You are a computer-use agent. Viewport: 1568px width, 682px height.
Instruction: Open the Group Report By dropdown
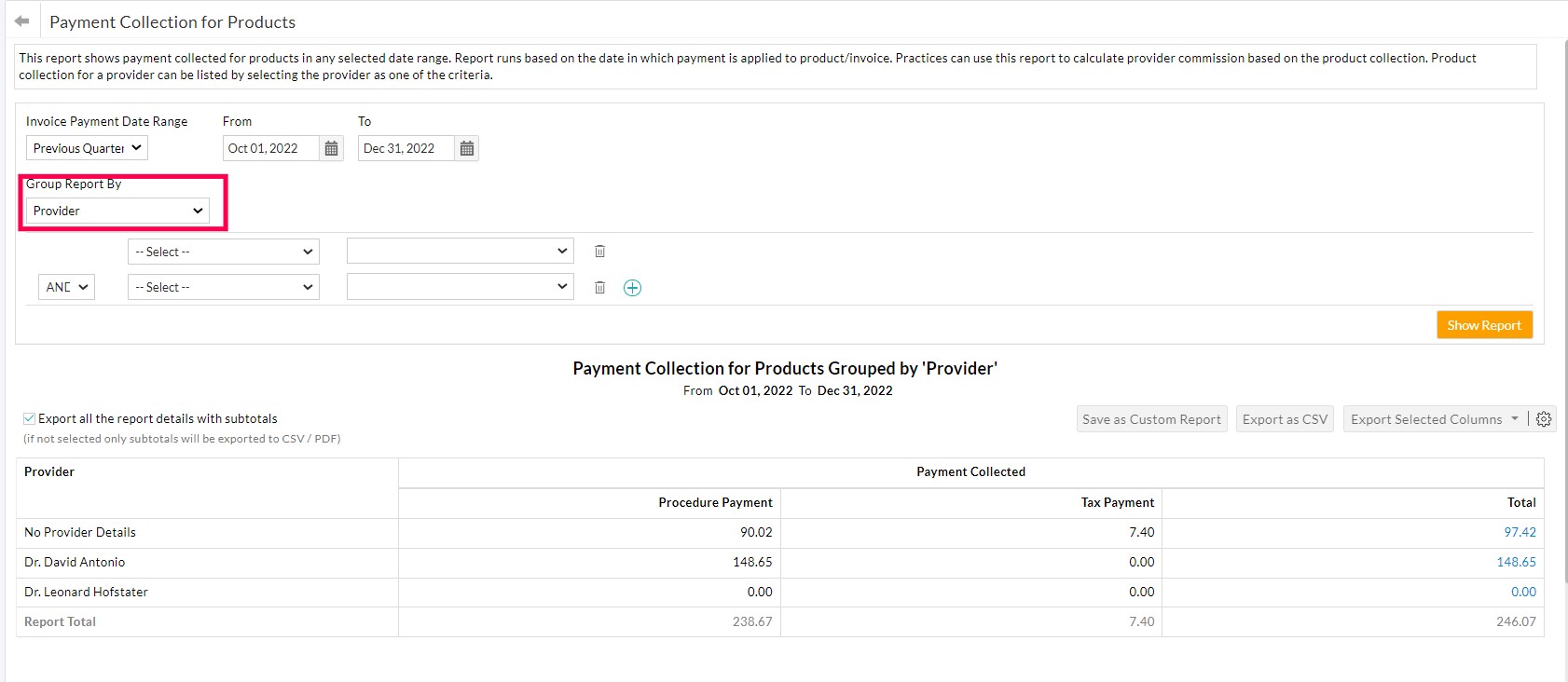[117, 211]
